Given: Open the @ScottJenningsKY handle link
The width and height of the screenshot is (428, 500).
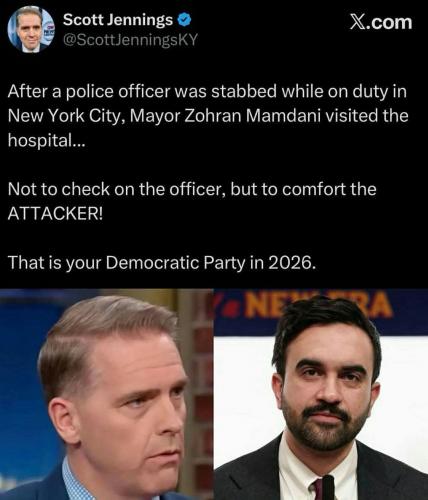Looking at the screenshot, I should 130,40.
